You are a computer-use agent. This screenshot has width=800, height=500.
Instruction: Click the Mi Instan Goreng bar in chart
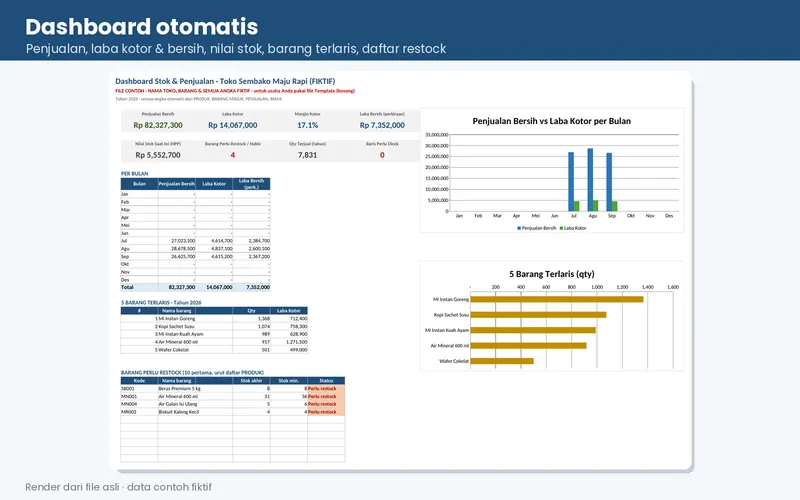[x=557, y=299]
